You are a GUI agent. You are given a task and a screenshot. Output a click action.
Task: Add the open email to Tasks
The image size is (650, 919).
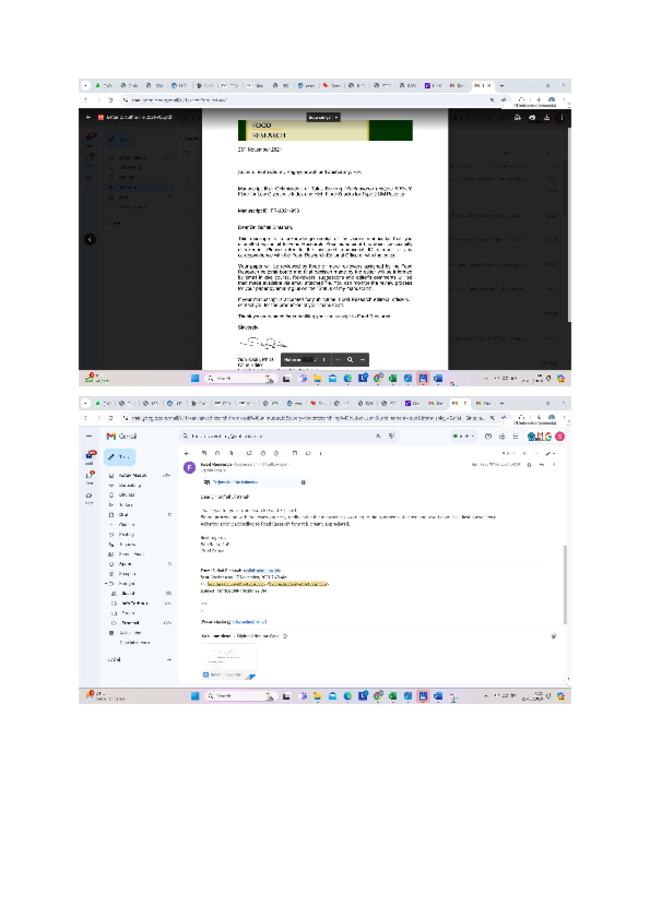pyautogui.click(x=276, y=453)
